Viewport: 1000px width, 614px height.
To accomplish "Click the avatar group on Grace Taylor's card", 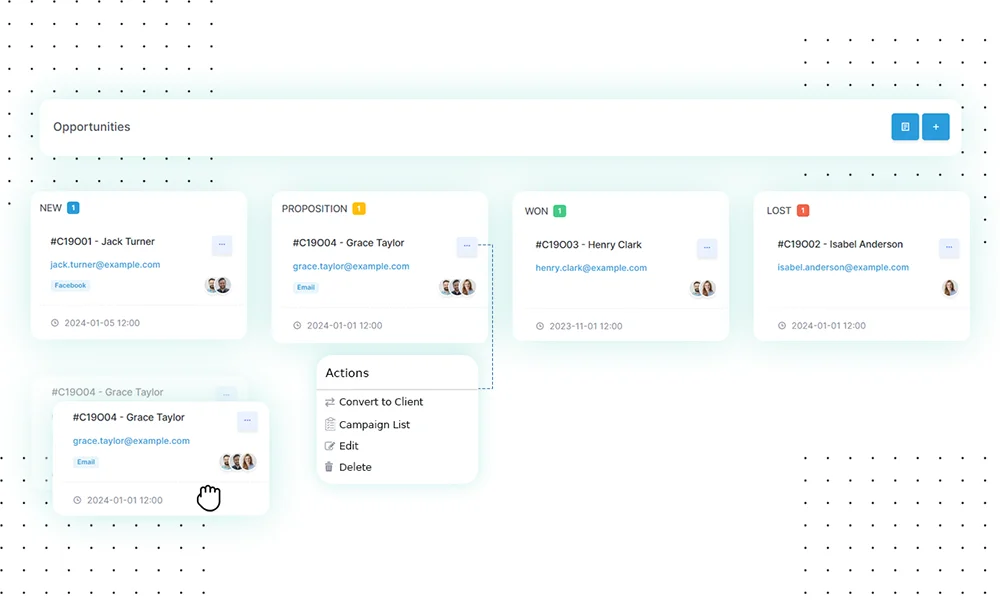I will [x=456, y=287].
